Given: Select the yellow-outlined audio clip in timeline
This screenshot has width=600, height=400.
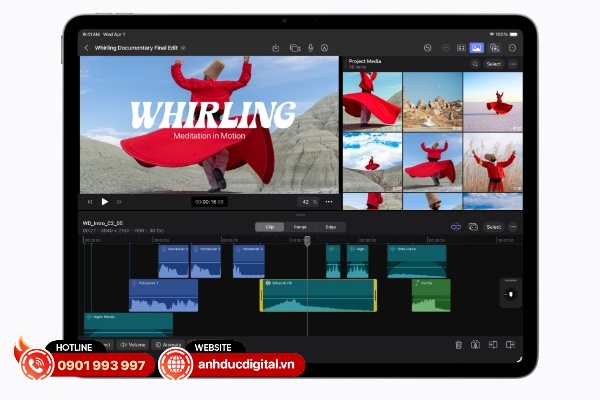Looking at the screenshot, I should pos(318,295).
